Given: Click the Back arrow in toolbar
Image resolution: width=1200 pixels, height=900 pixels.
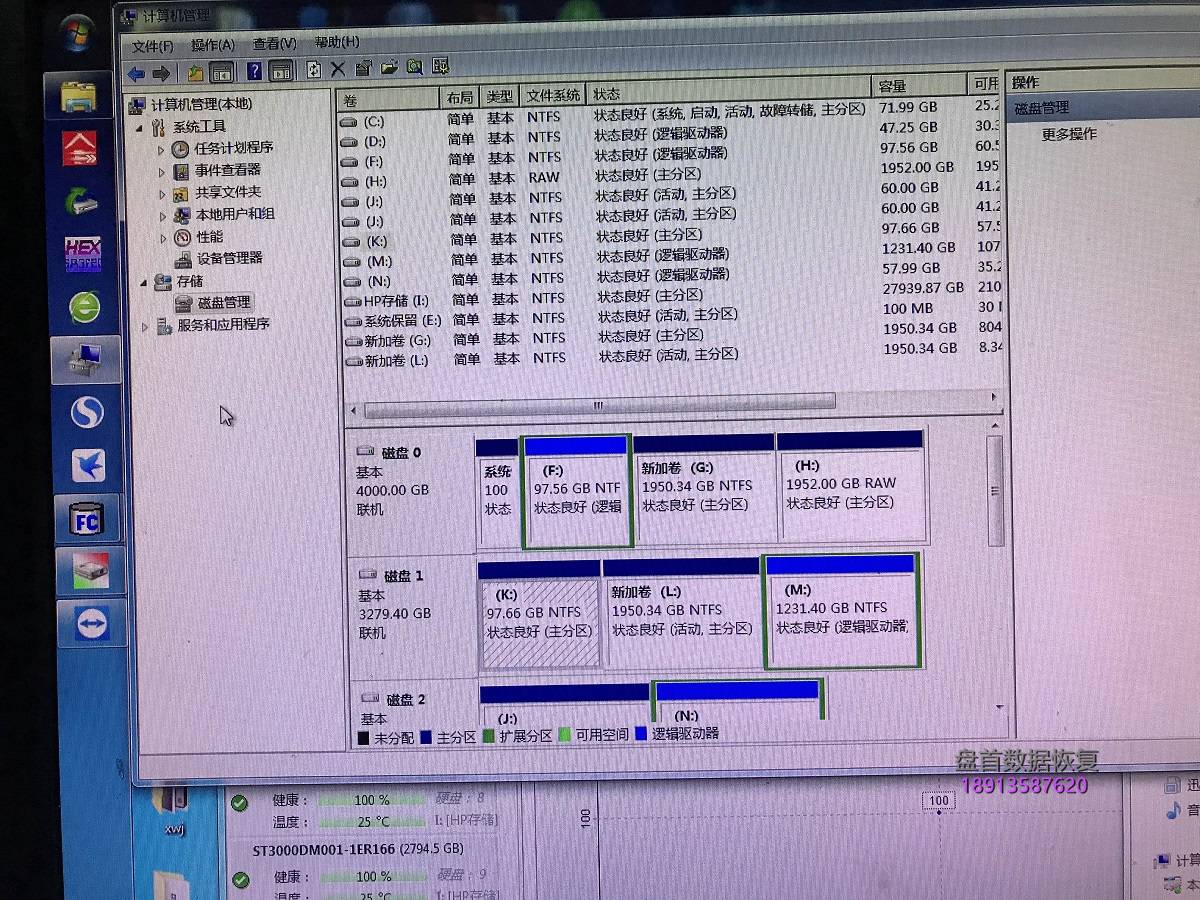Looking at the screenshot, I should click(136, 72).
